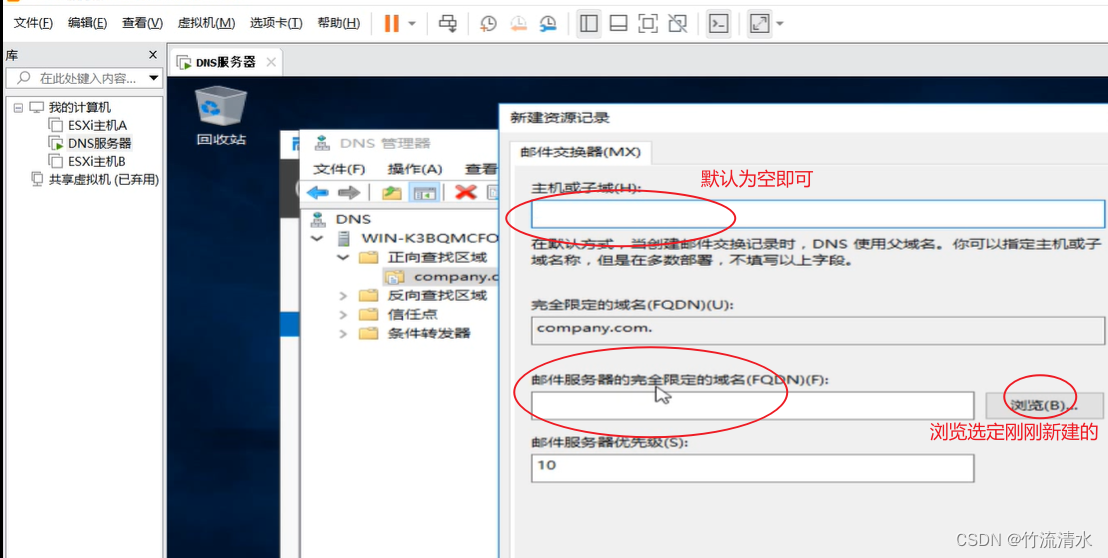Image resolution: width=1108 pixels, height=558 pixels.
Task: Expand the 条件转发器 node
Action: (343, 333)
